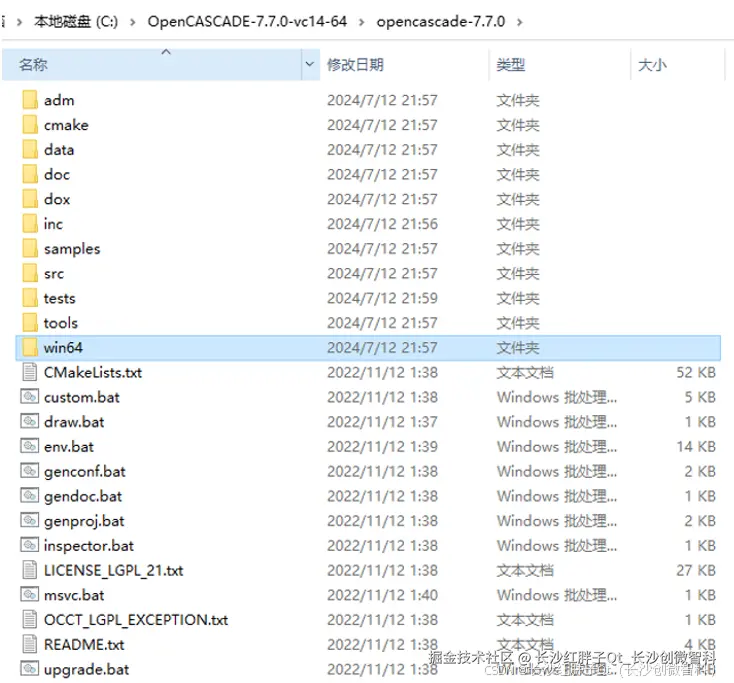Screen dimensions: 734x683
Task: Click the 14 KB size of env.bat
Action: [696, 447]
